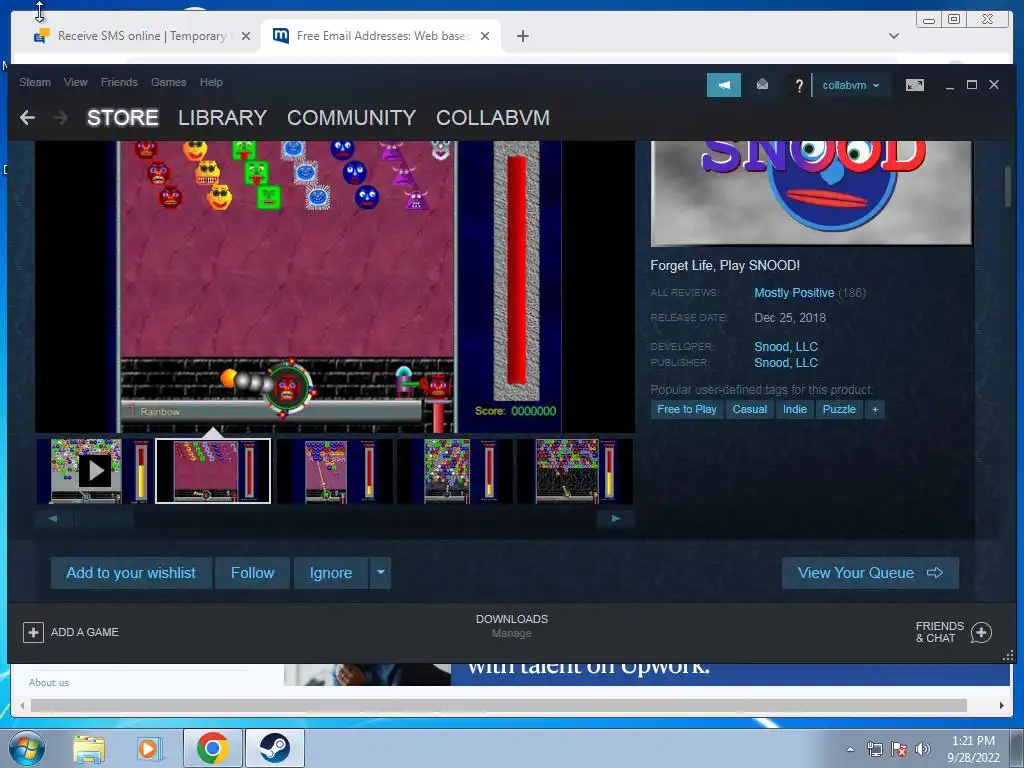This screenshot has width=1024, height=768.
Task: Select the fourth screenshot thumbnail
Action: point(455,471)
